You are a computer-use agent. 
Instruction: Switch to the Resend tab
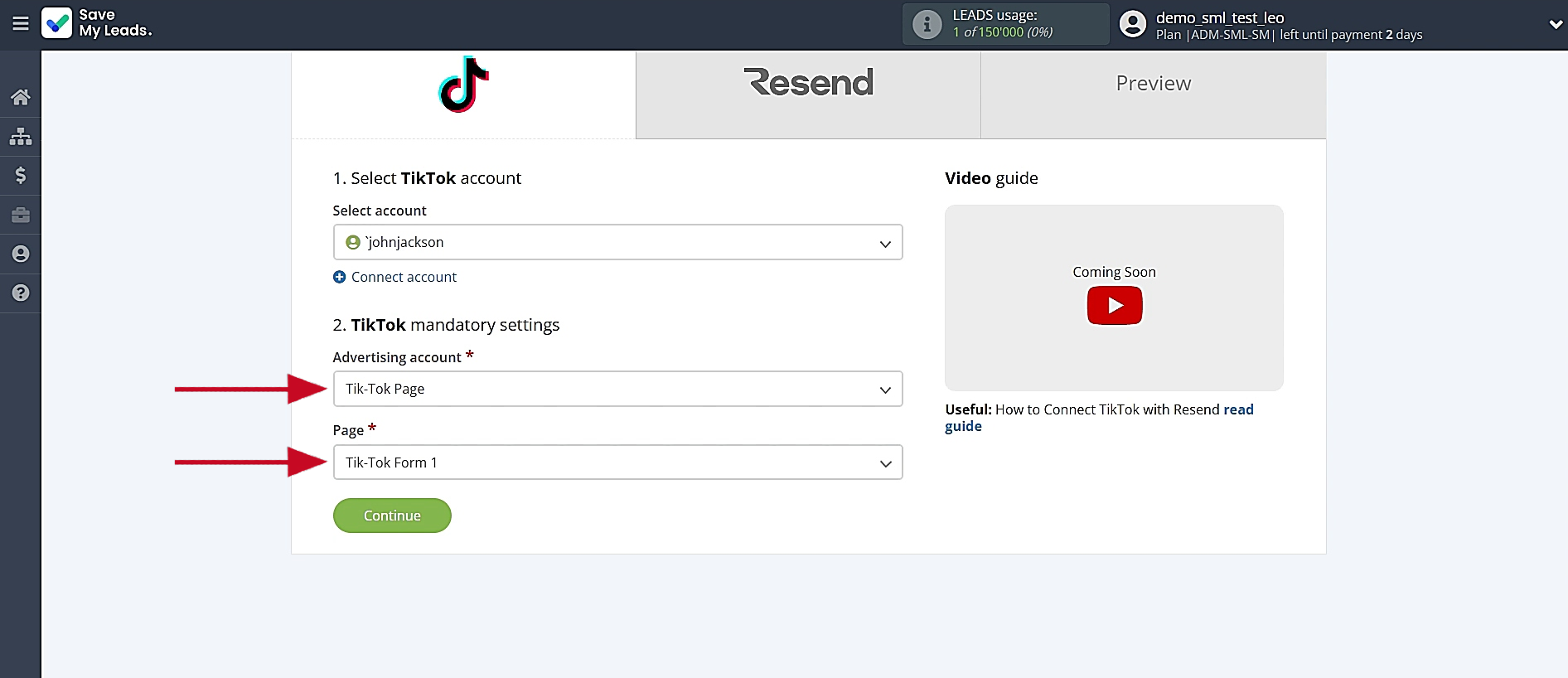pos(808,94)
